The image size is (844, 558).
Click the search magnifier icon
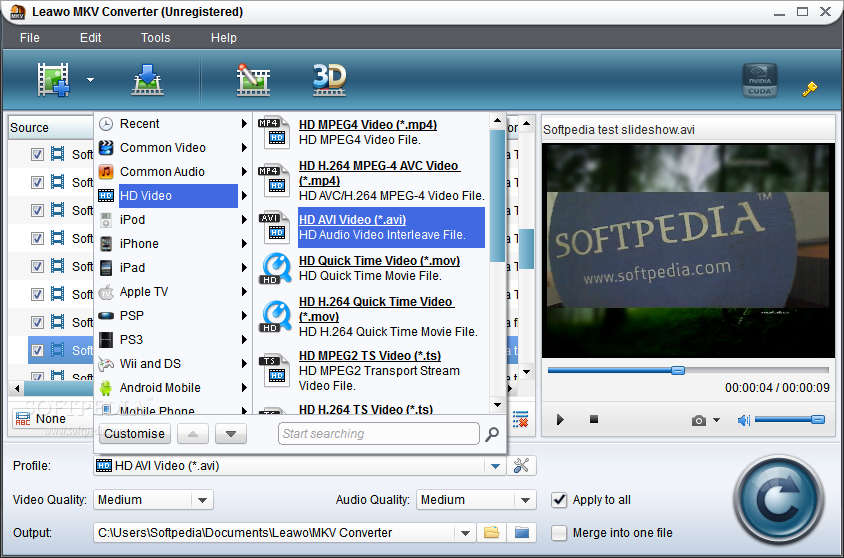pyautogui.click(x=491, y=434)
